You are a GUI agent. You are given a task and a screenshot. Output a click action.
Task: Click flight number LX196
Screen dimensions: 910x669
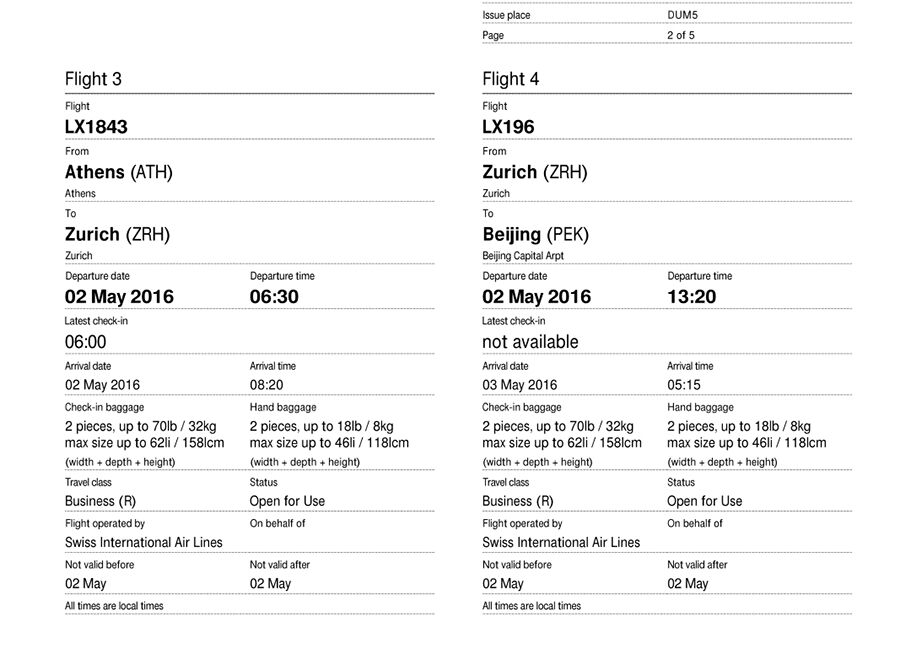508,126
